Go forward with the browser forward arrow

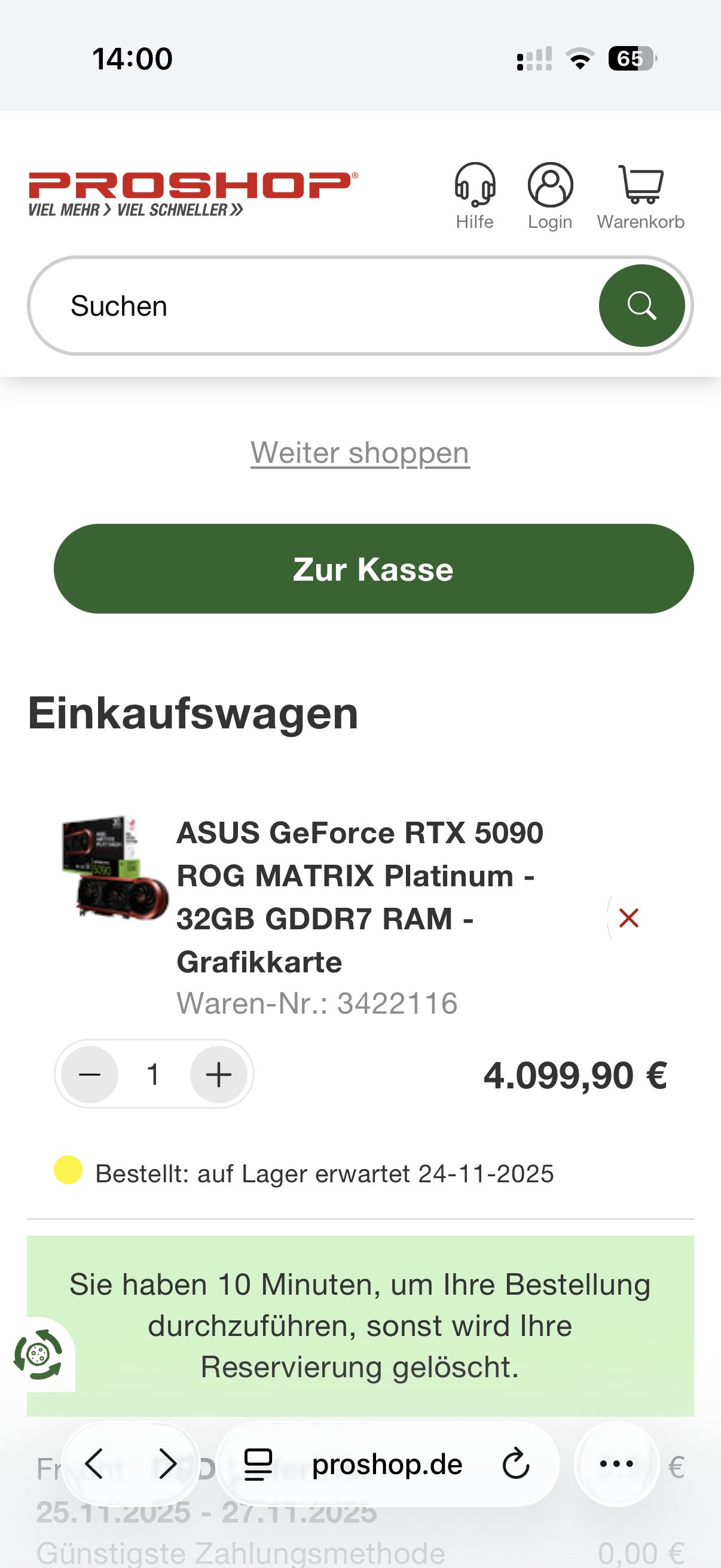click(x=167, y=1464)
